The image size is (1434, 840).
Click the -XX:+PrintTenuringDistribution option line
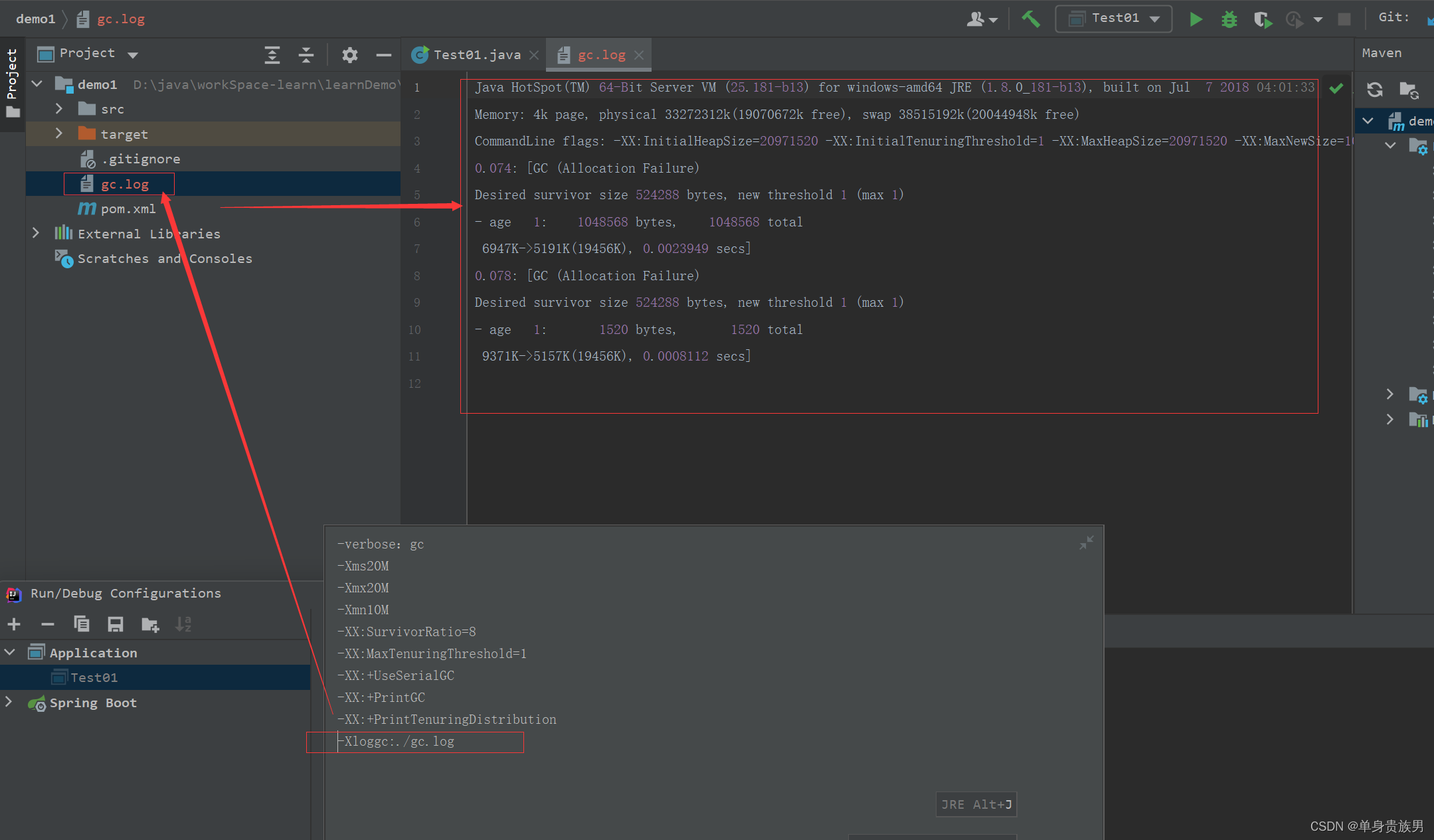(447, 719)
